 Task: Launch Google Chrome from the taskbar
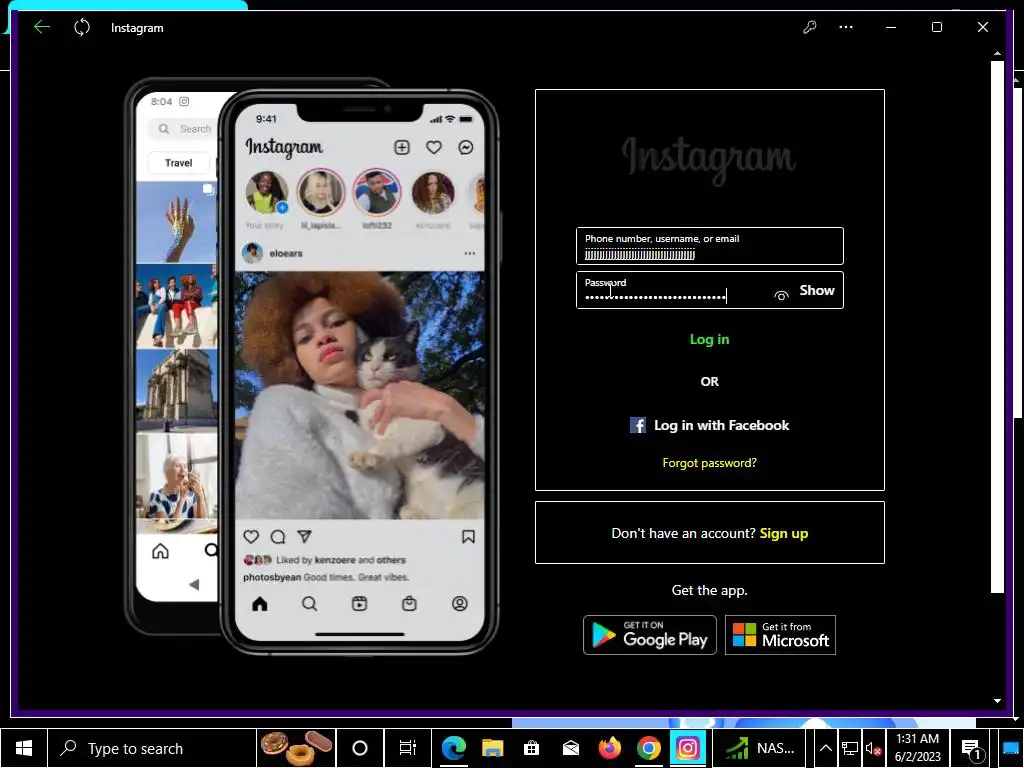(x=648, y=748)
